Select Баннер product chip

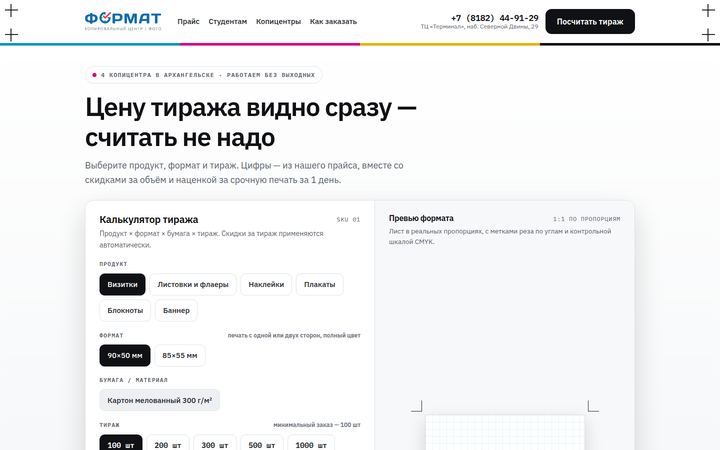coord(176,310)
